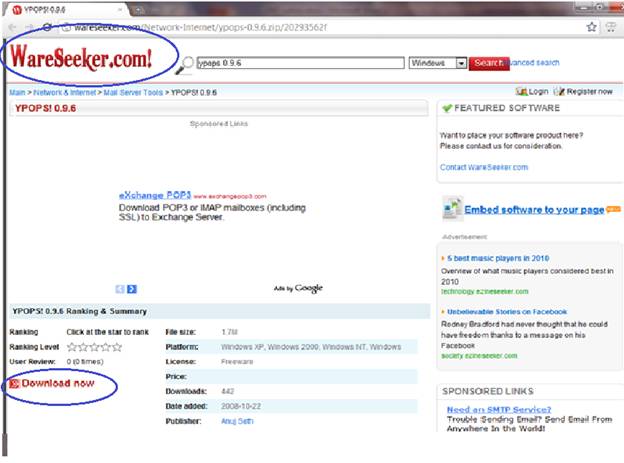The width and height of the screenshot is (624, 463).
Task: Open the eXchange POP3 ad link
Action: point(155,195)
